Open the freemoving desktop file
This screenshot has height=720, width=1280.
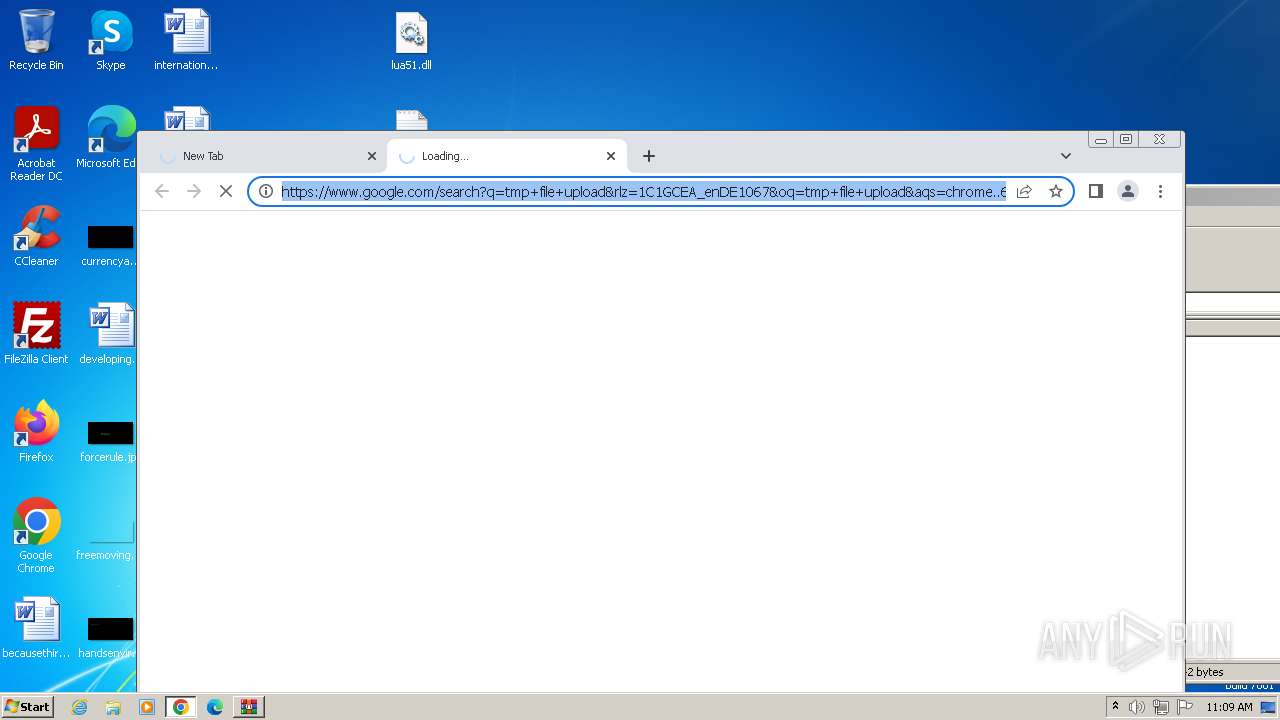108,540
